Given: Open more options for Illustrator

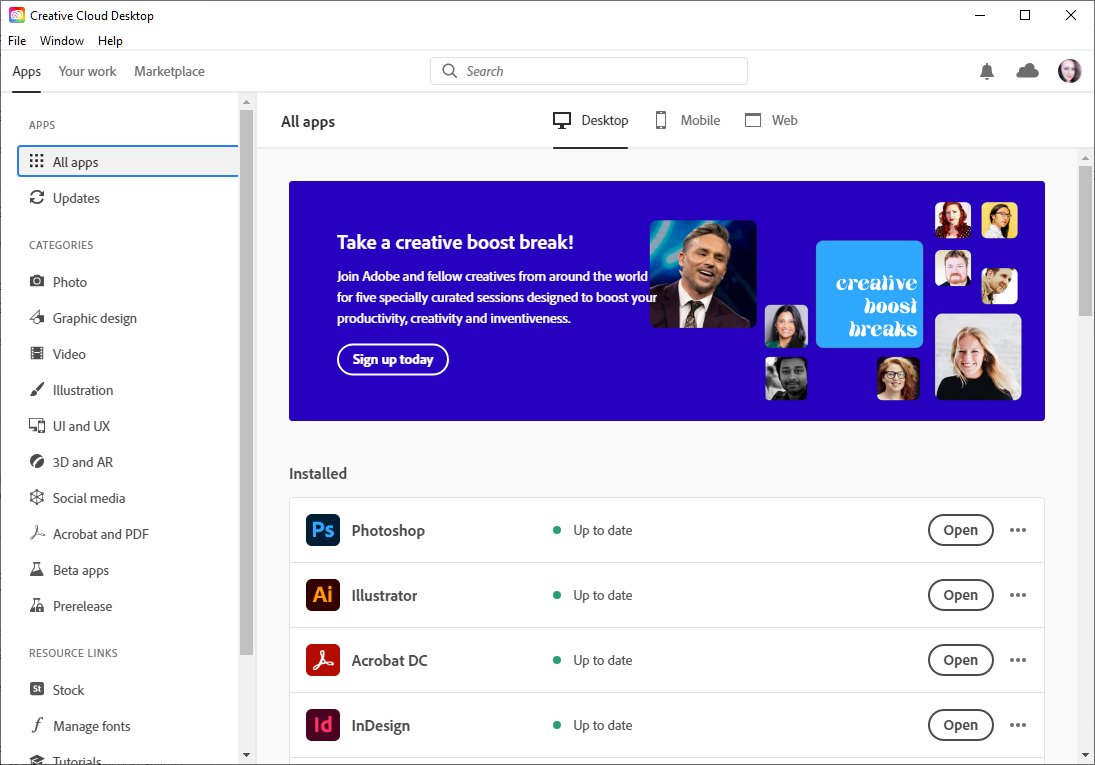Looking at the screenshot, I should [x=1017, y=595].
